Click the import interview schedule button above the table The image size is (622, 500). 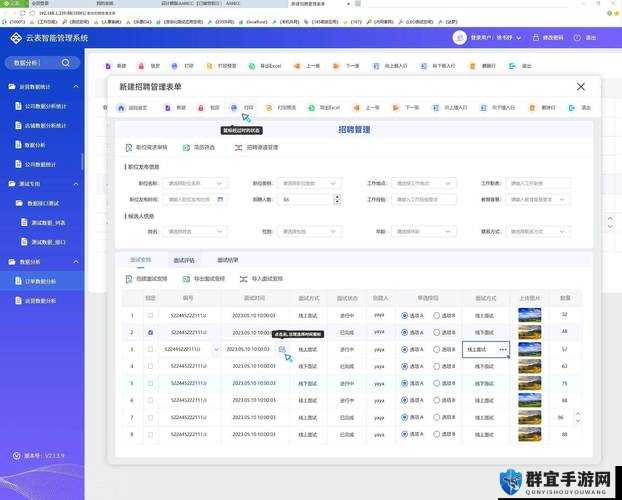261,279
